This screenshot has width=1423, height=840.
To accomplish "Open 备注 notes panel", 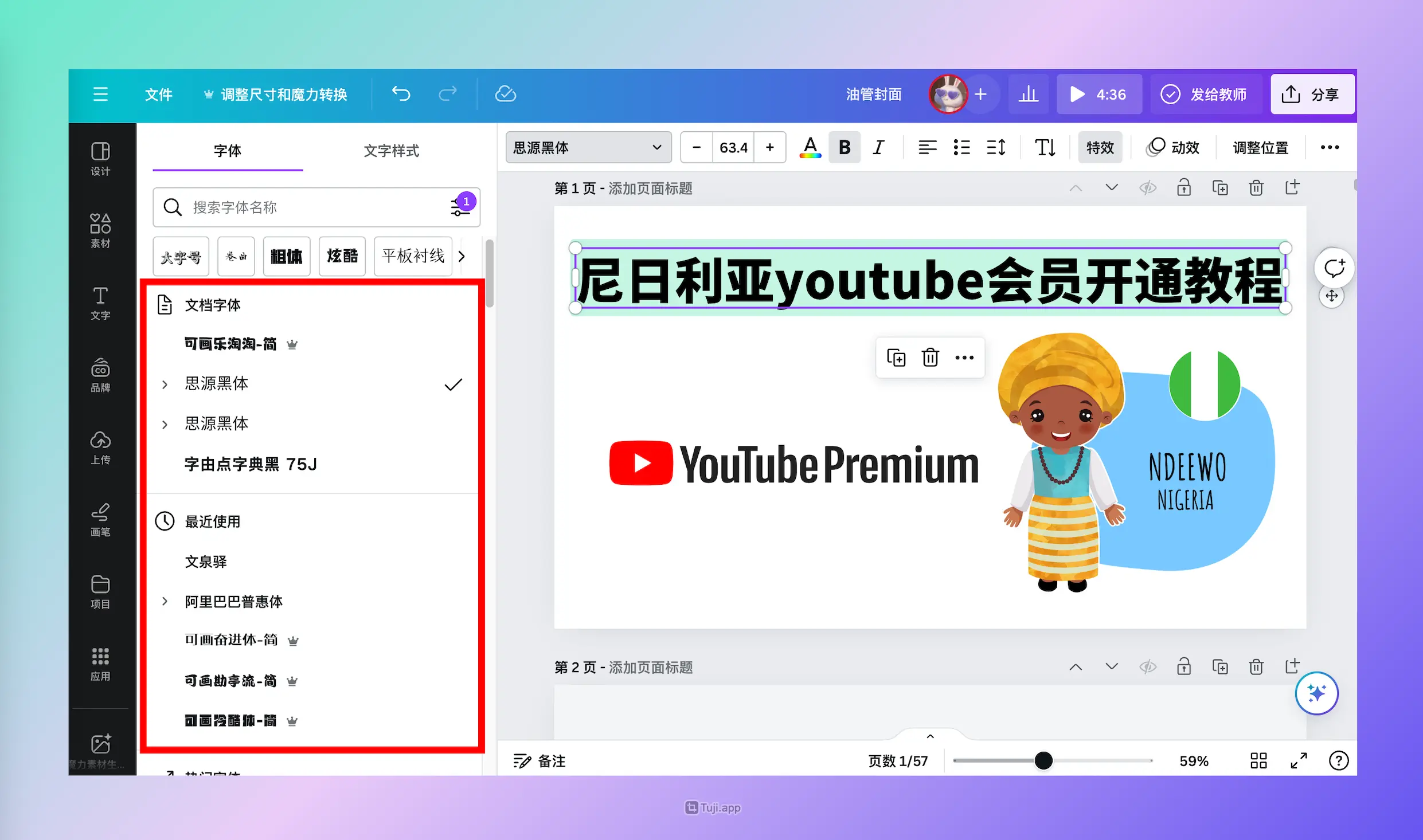I will tap(540, 761).
